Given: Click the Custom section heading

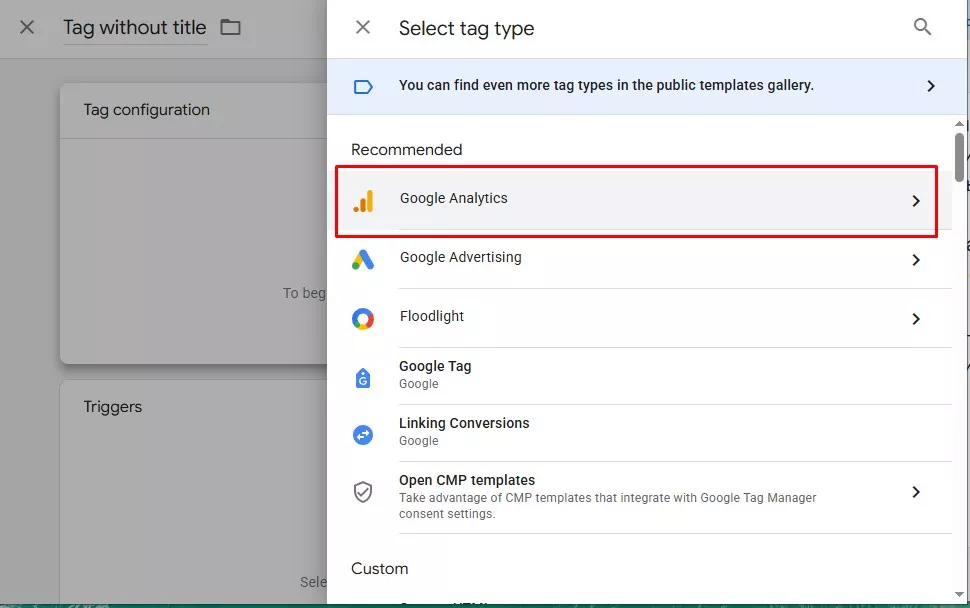Looking at the screenshot, I should (x=379, y=568).
